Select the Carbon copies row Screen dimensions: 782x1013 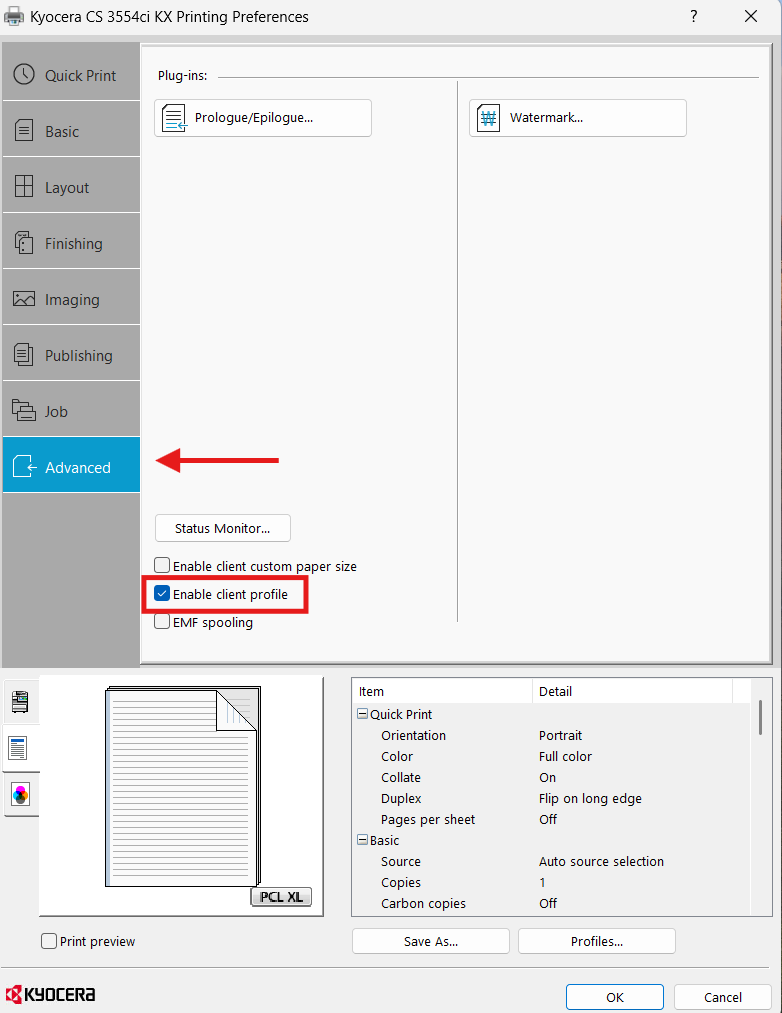click(553, 903)
